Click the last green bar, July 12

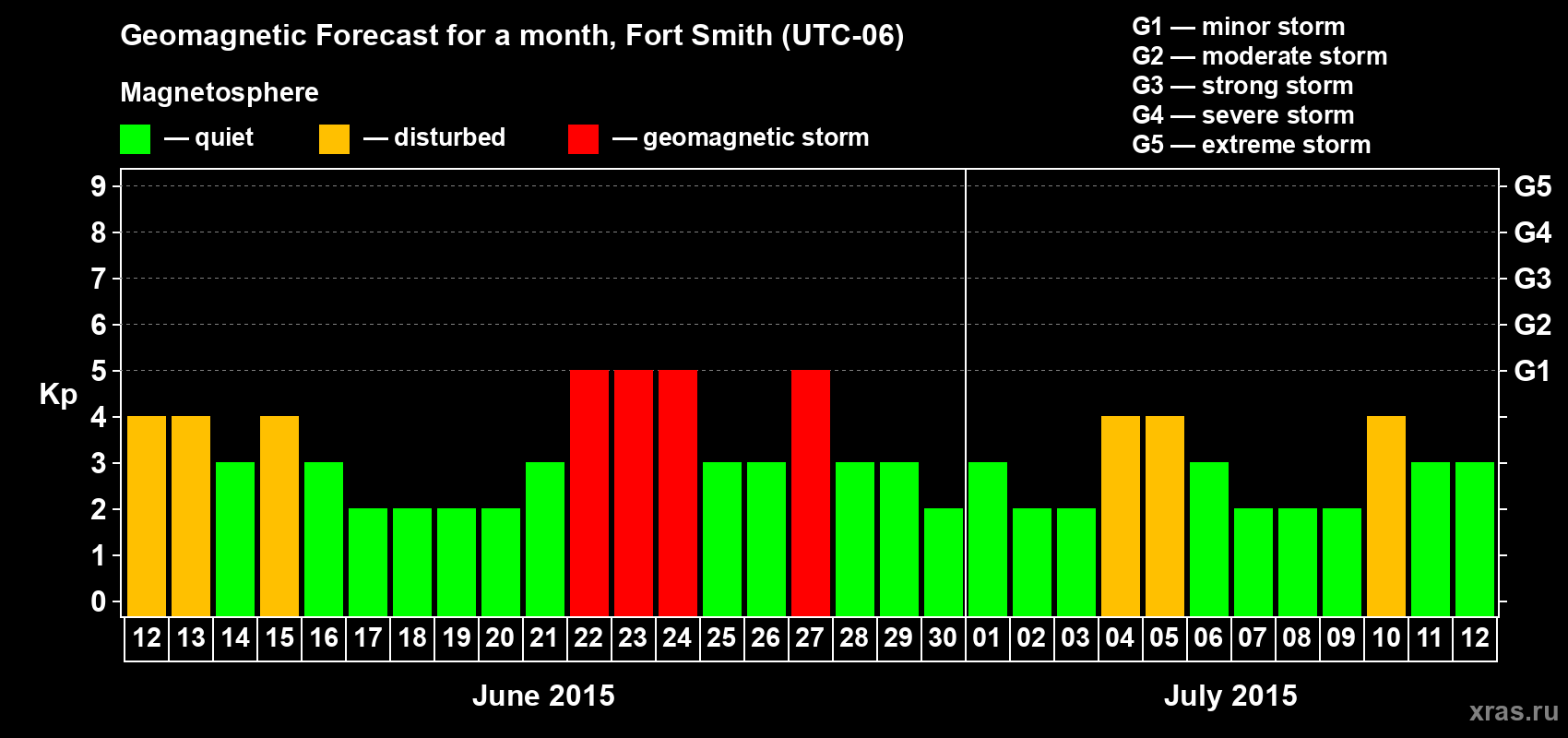pos(1475,540)
